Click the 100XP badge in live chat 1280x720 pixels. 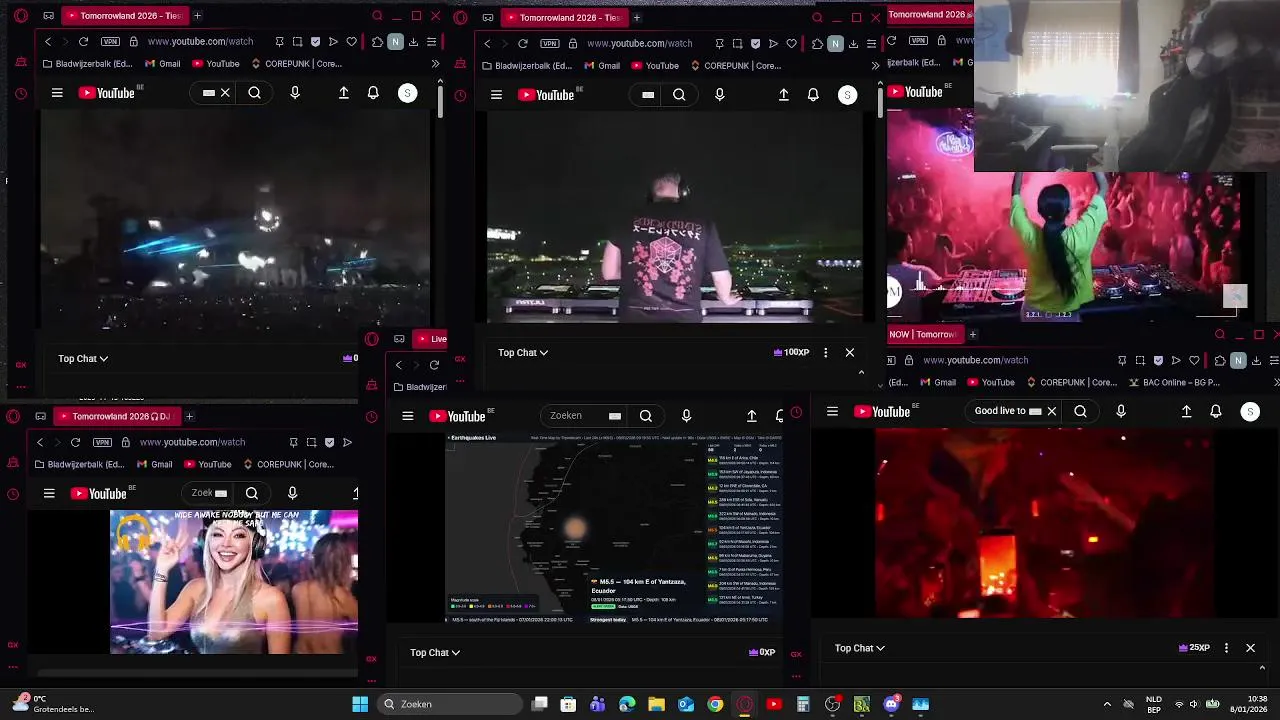[791, 352]
